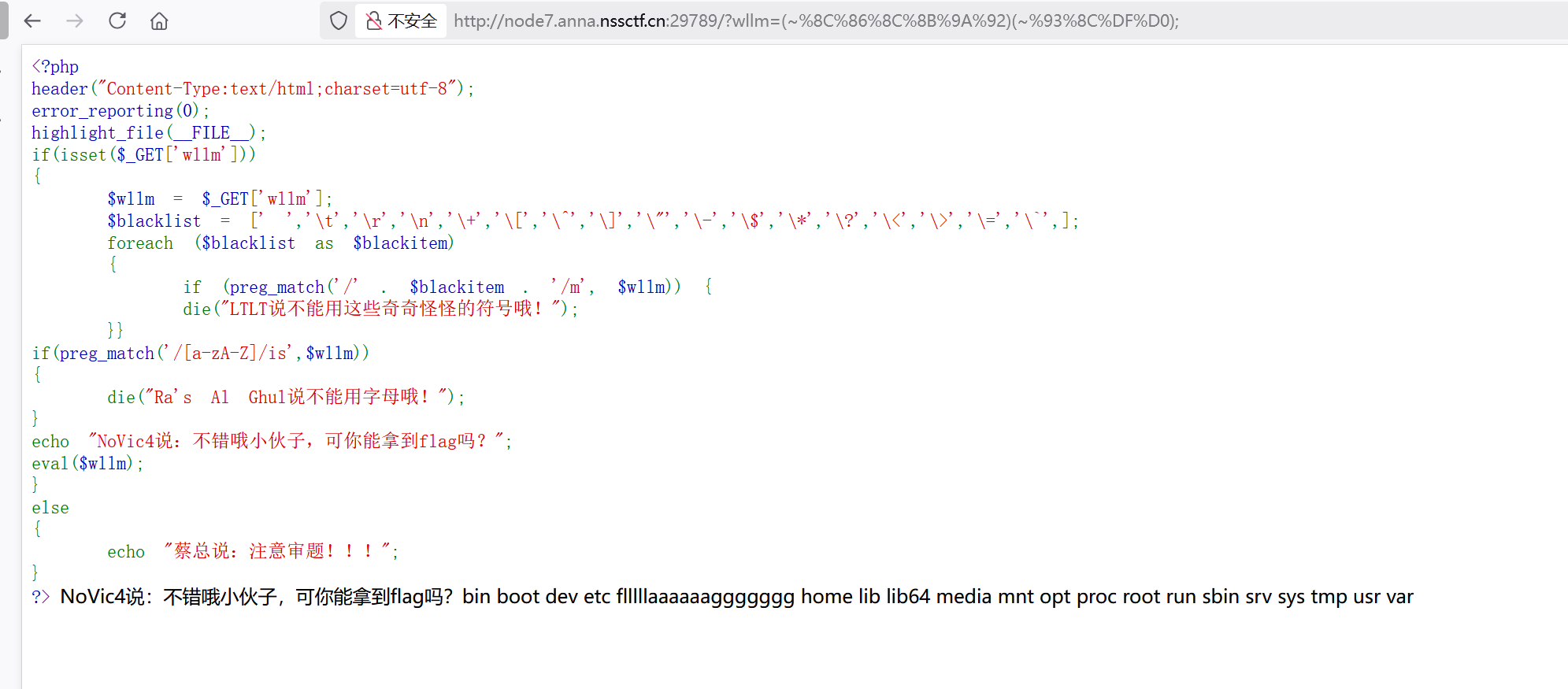Click the "$wllm = $_GET['wllm'];" line
Screen dimensions: 1568x689
(220, 199)
